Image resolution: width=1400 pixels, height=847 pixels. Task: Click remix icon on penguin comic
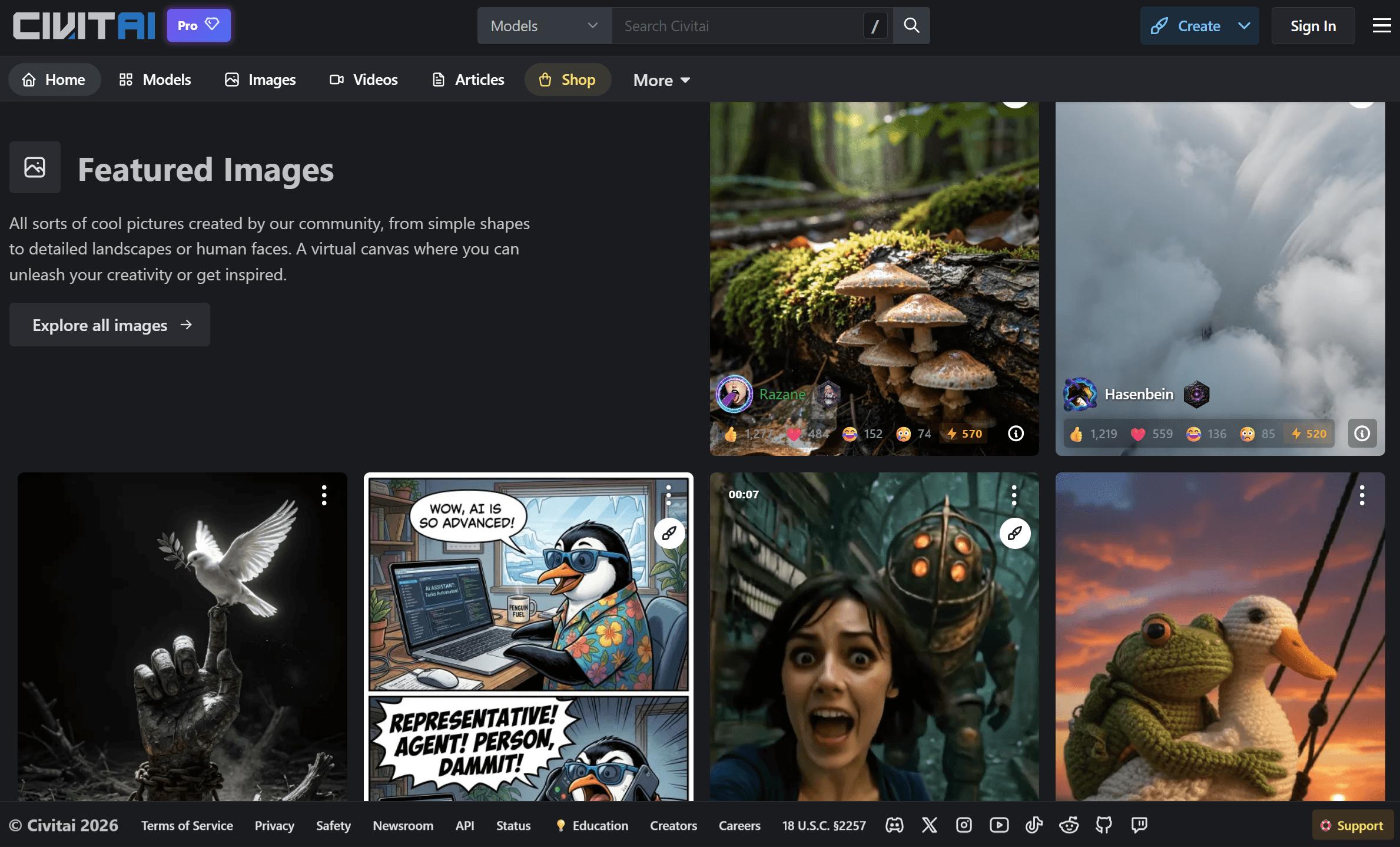669,534
